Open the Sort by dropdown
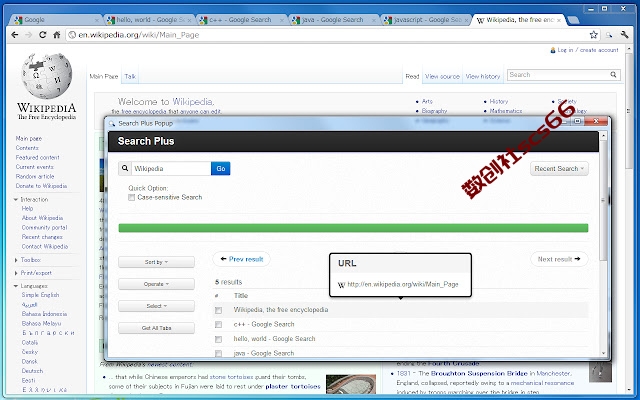This screenshot has height=400, width=640. 156,262
